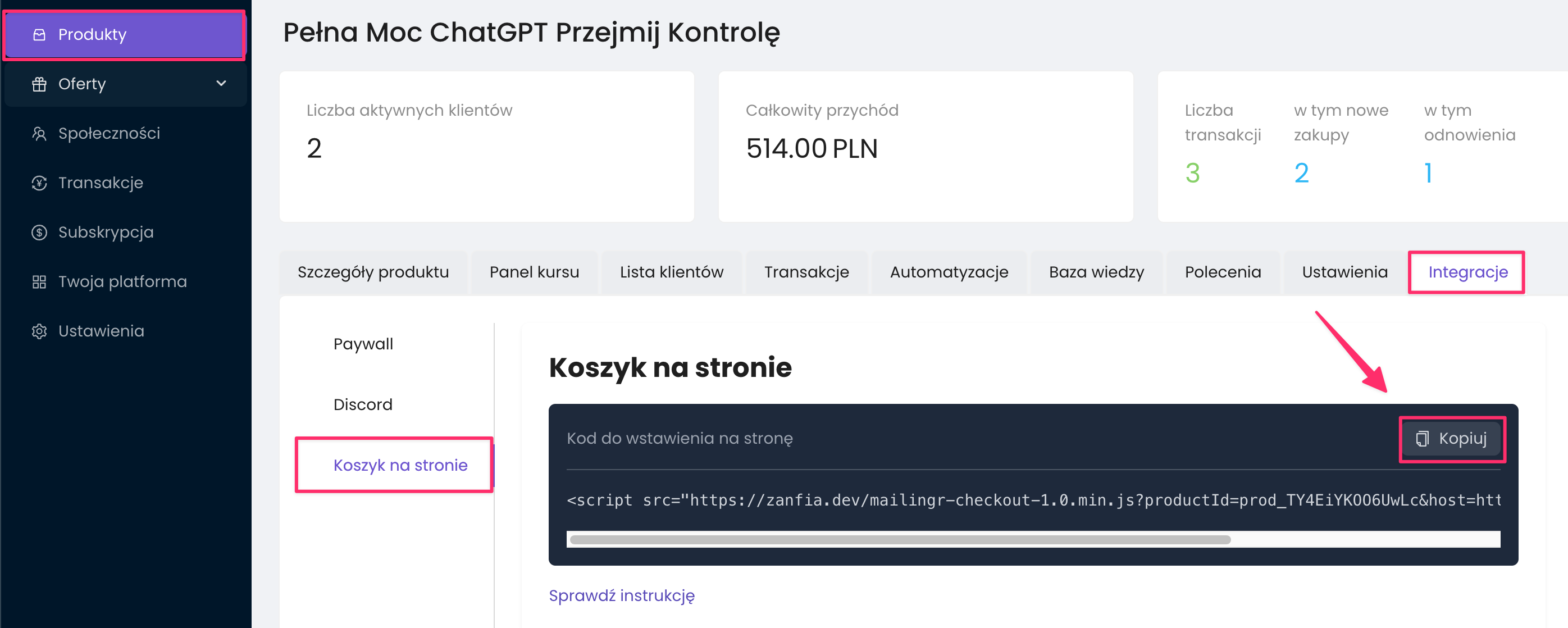The height and width of the screenshot is (628, 1568).
Task: Switch to Szczegóły produktu tab
Action: click(373, 272)
